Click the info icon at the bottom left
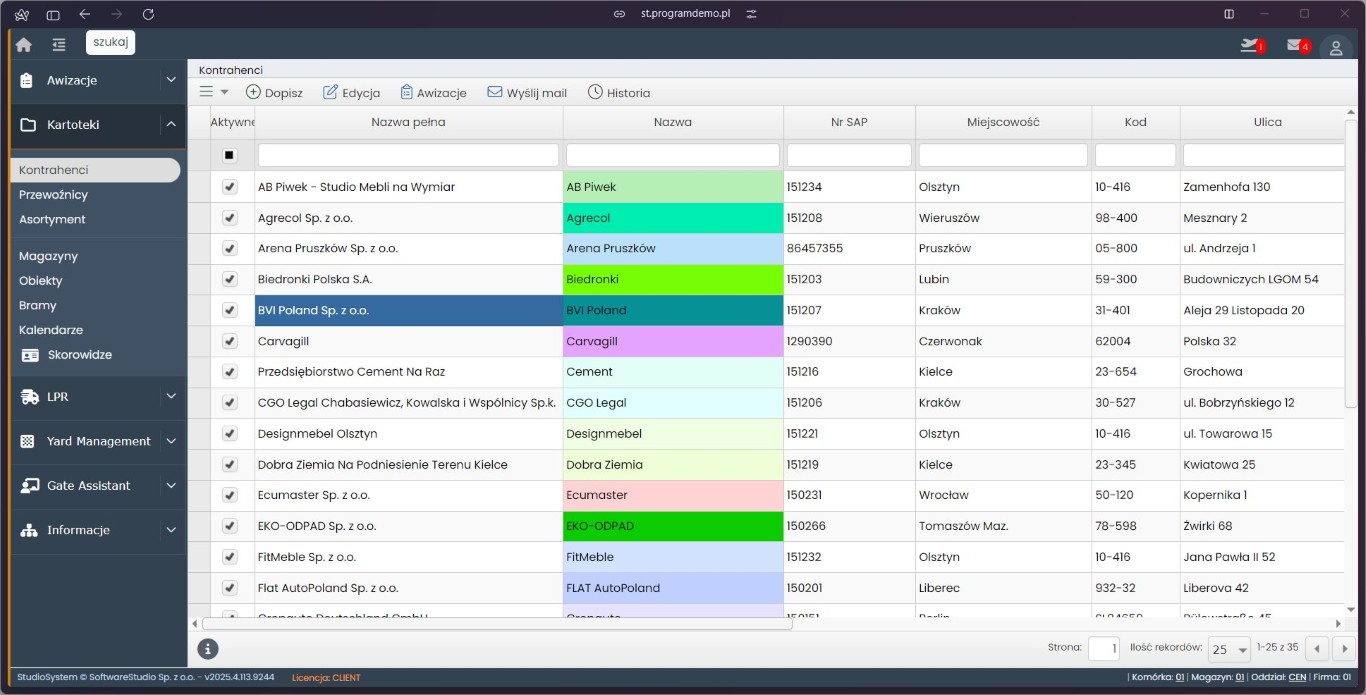The image size is (1366, 695). [x=208, y=649]
